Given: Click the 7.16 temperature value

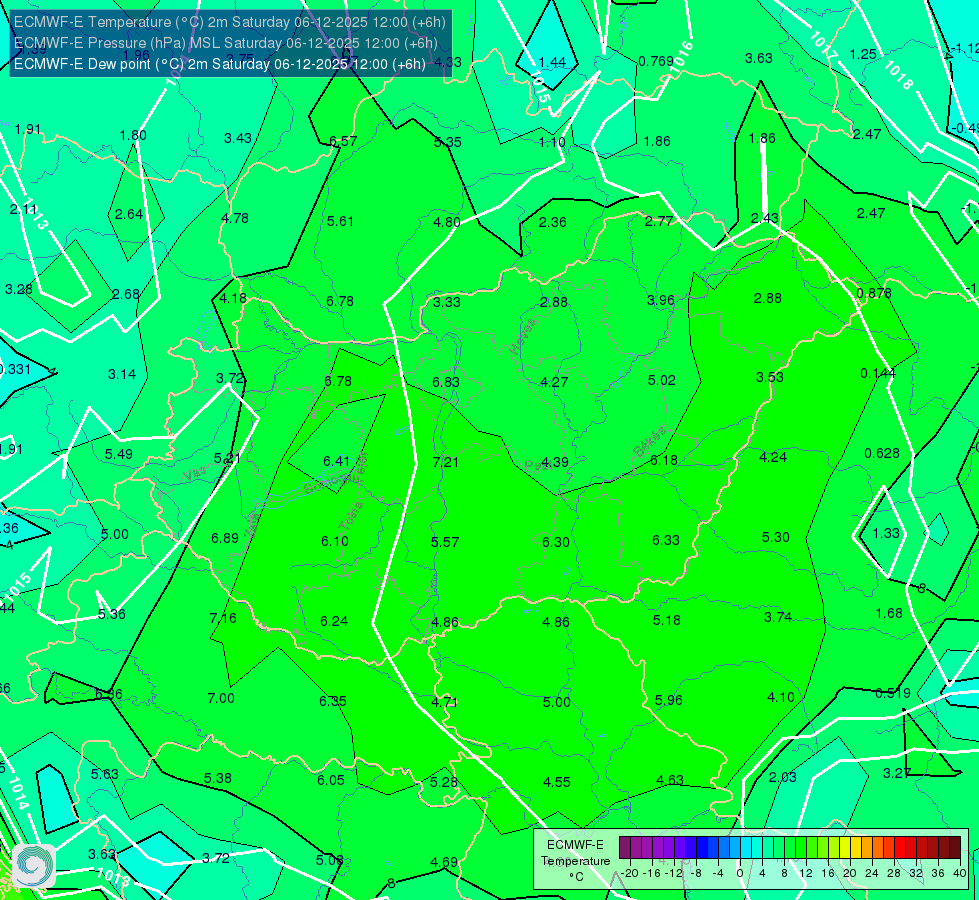Looking at the screenshot, I should click(223, 618).
